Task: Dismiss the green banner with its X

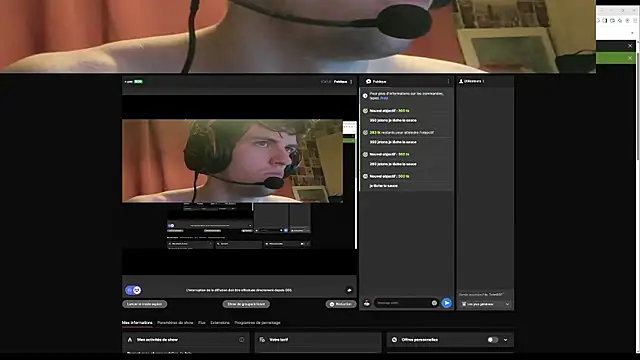Action: pos(630,58)
